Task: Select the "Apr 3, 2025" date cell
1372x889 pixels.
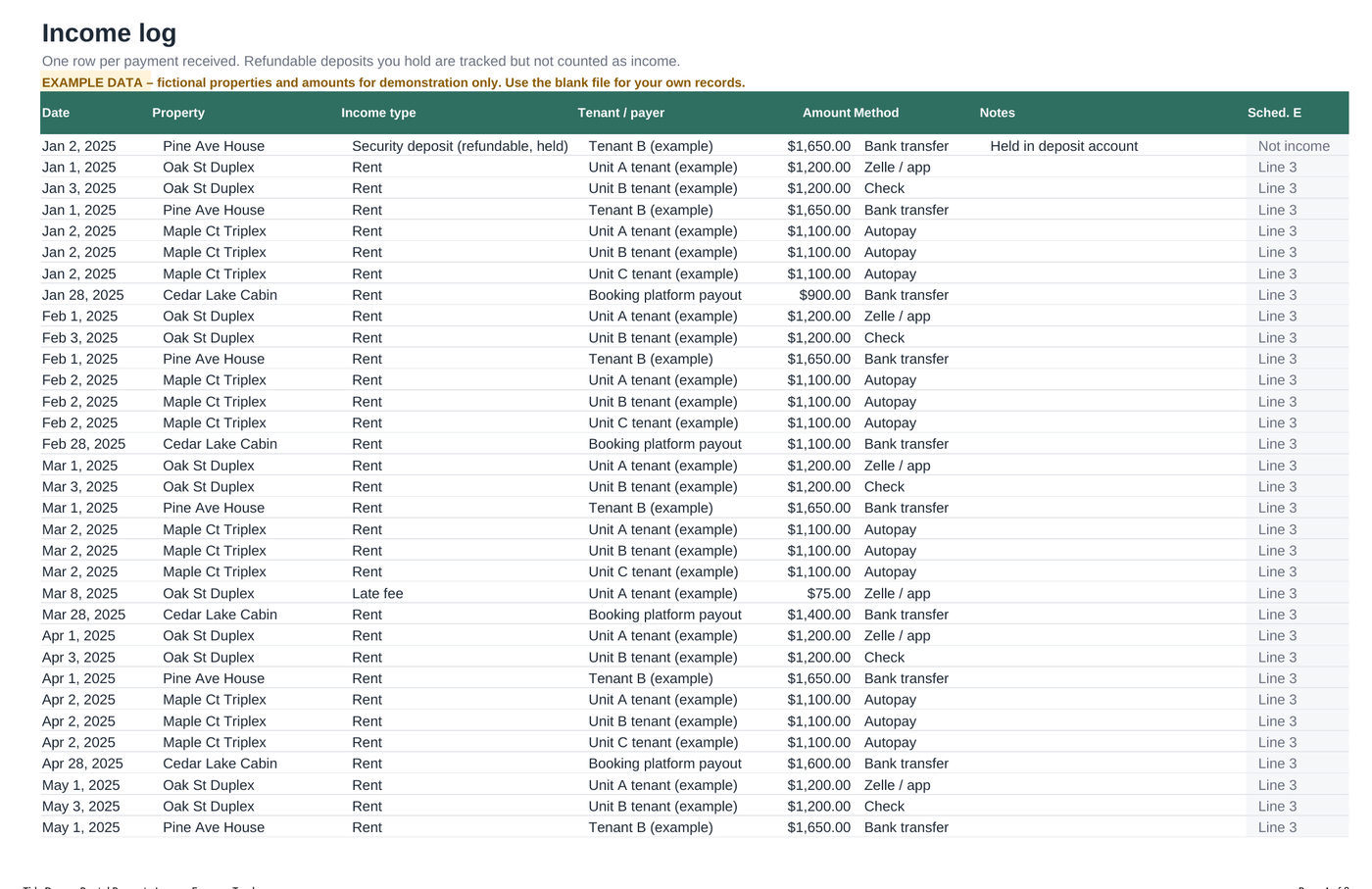Action: click(x=78, y=658)
